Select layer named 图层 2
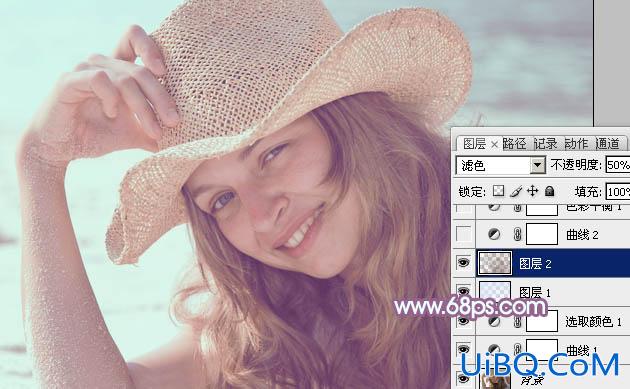The image size is (630, 389). point(536,264)
